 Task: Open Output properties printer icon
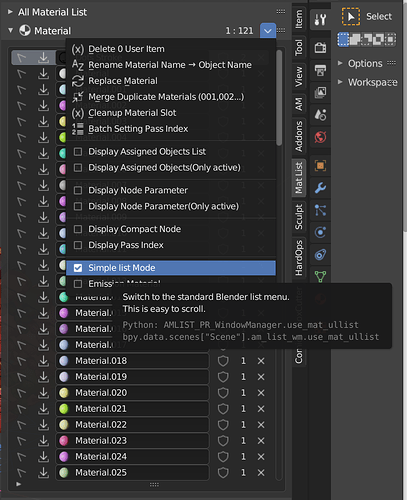pos(320,70)
